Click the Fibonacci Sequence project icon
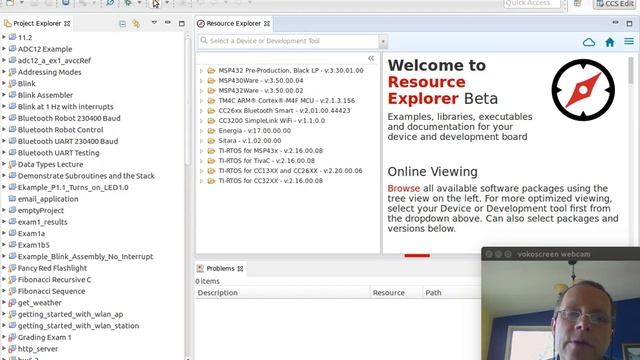This screenshot has height=360, width=640. [x=12, y=291]
